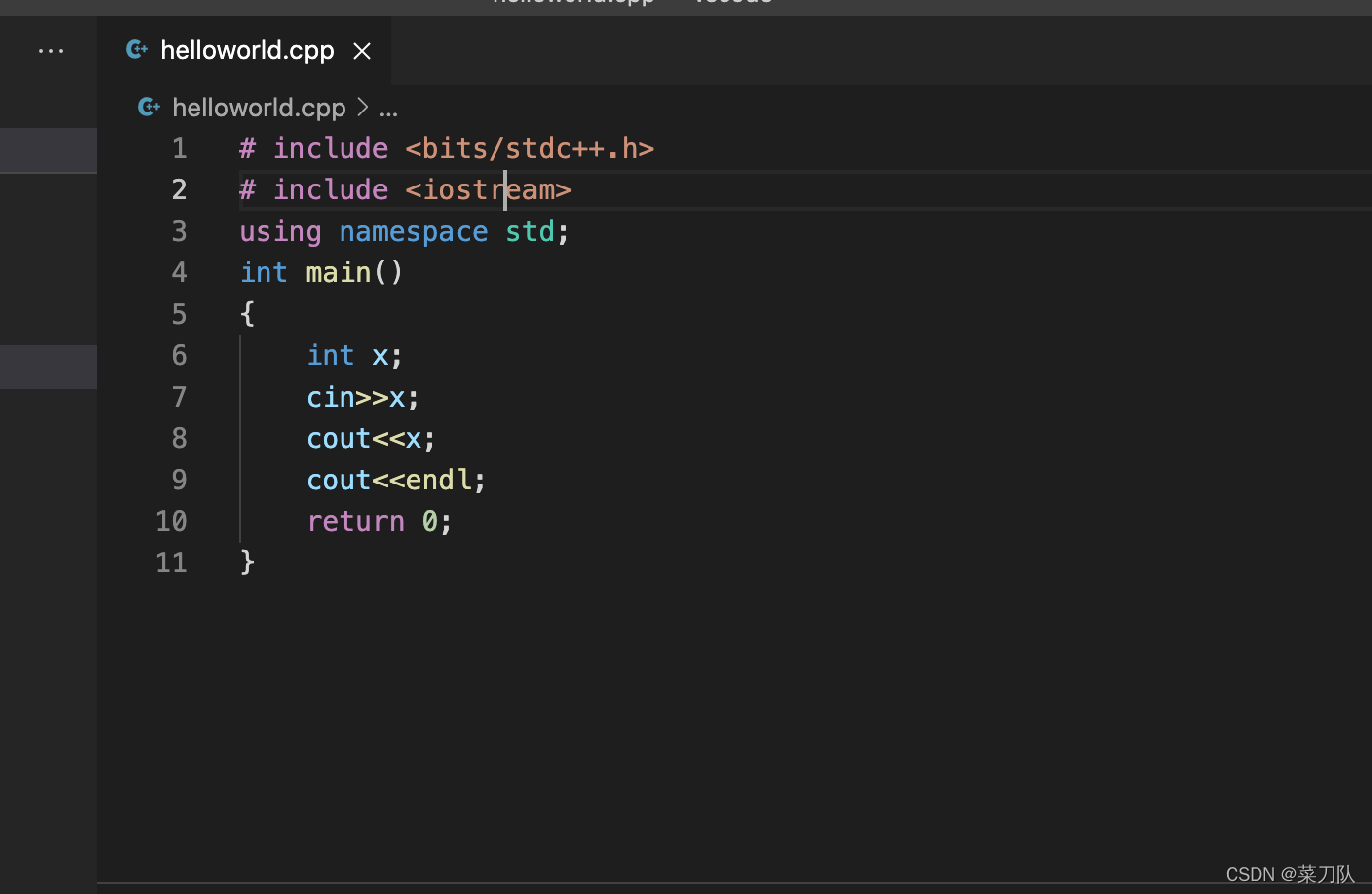Open helloworld.cpp in the breadcrumb path
Screen dimensions: 1372x894
pyautogui.click(x=259, y=108)
